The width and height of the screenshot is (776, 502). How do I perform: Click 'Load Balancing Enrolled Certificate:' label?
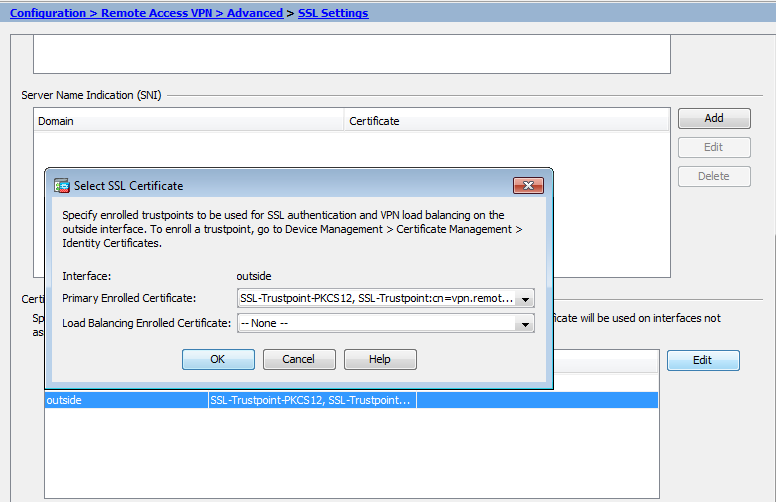[146, 323]
